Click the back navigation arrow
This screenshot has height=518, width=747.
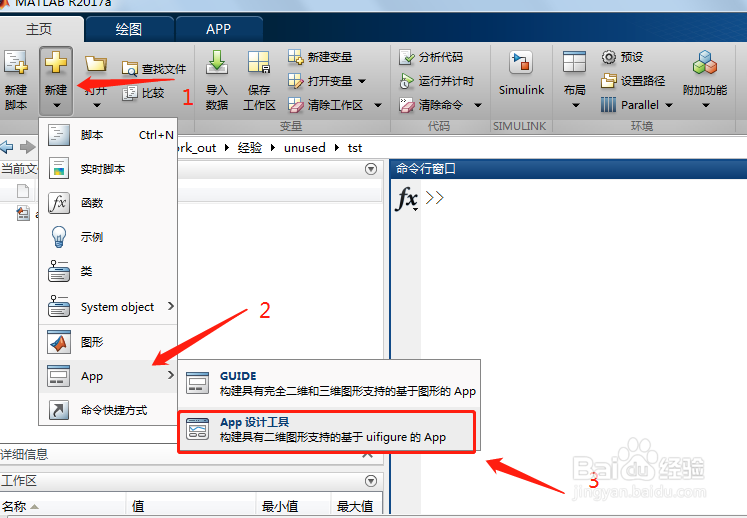7,147
